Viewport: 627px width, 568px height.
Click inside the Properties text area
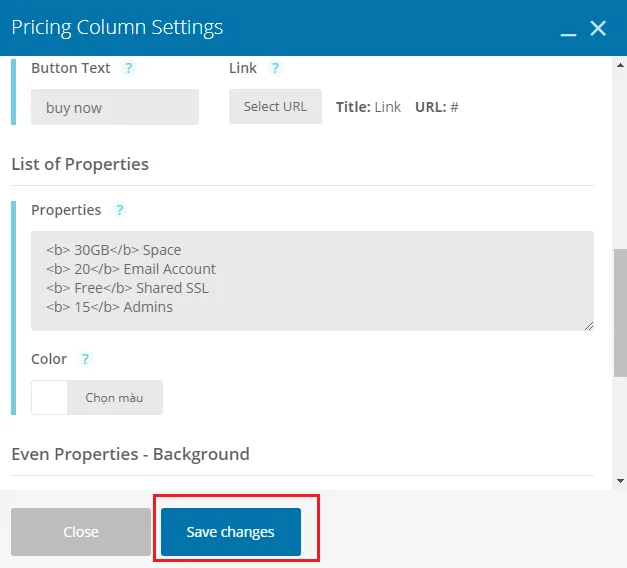click(312, 280)
